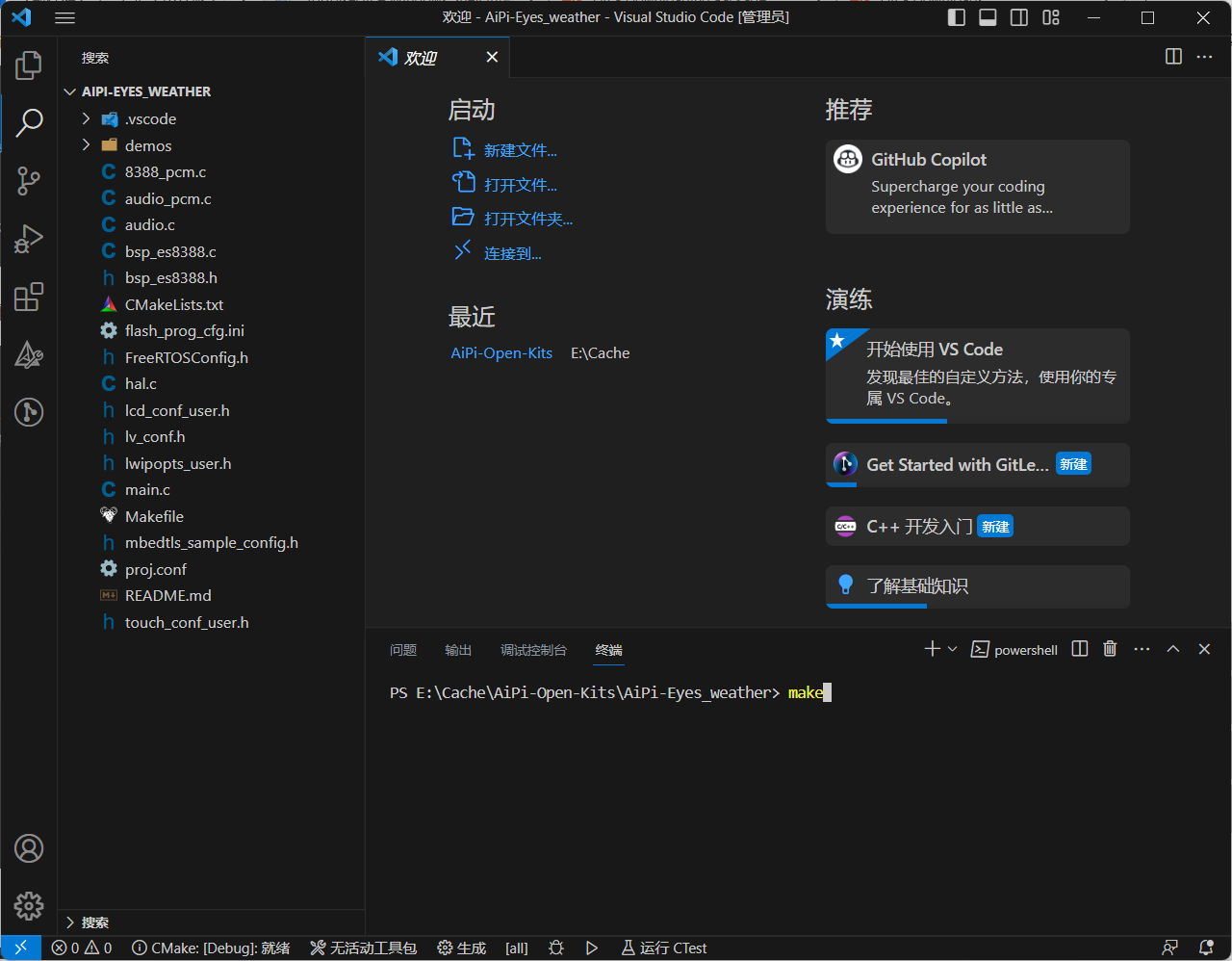Open the Extensions view icon
This screenshot has height=961, width=1232.
(x=29, y=297)
